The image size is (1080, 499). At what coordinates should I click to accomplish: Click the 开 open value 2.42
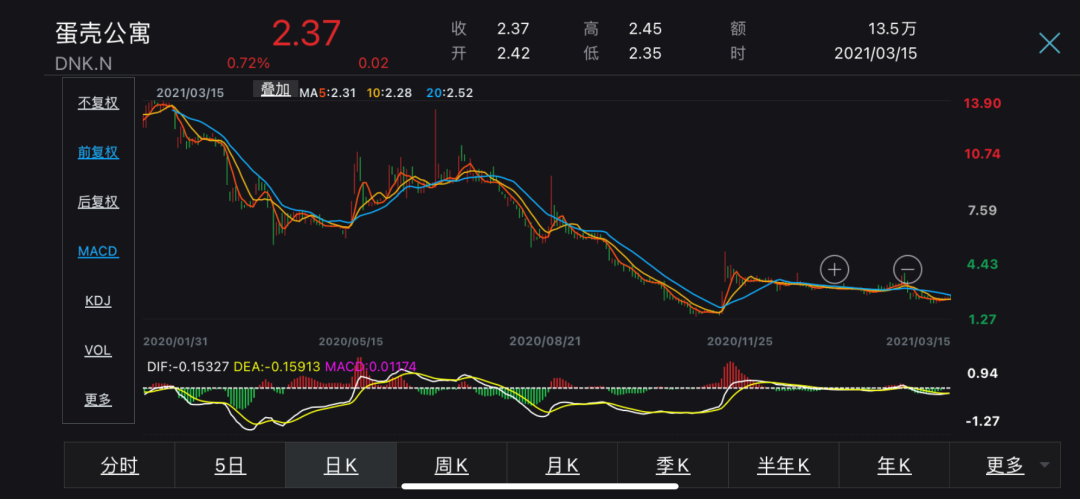(513, 53)
